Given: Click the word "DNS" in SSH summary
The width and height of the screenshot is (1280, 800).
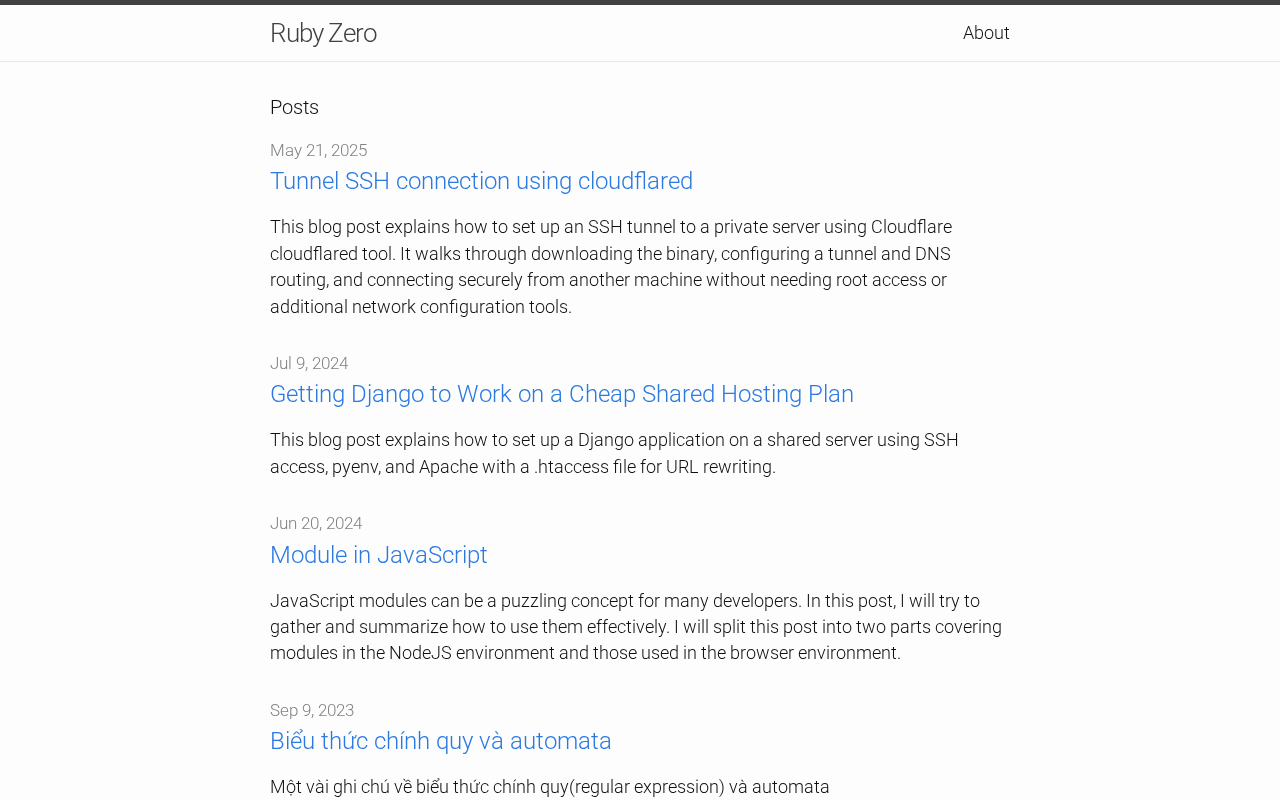Looking at the screenshot, I should click(932, 254).
